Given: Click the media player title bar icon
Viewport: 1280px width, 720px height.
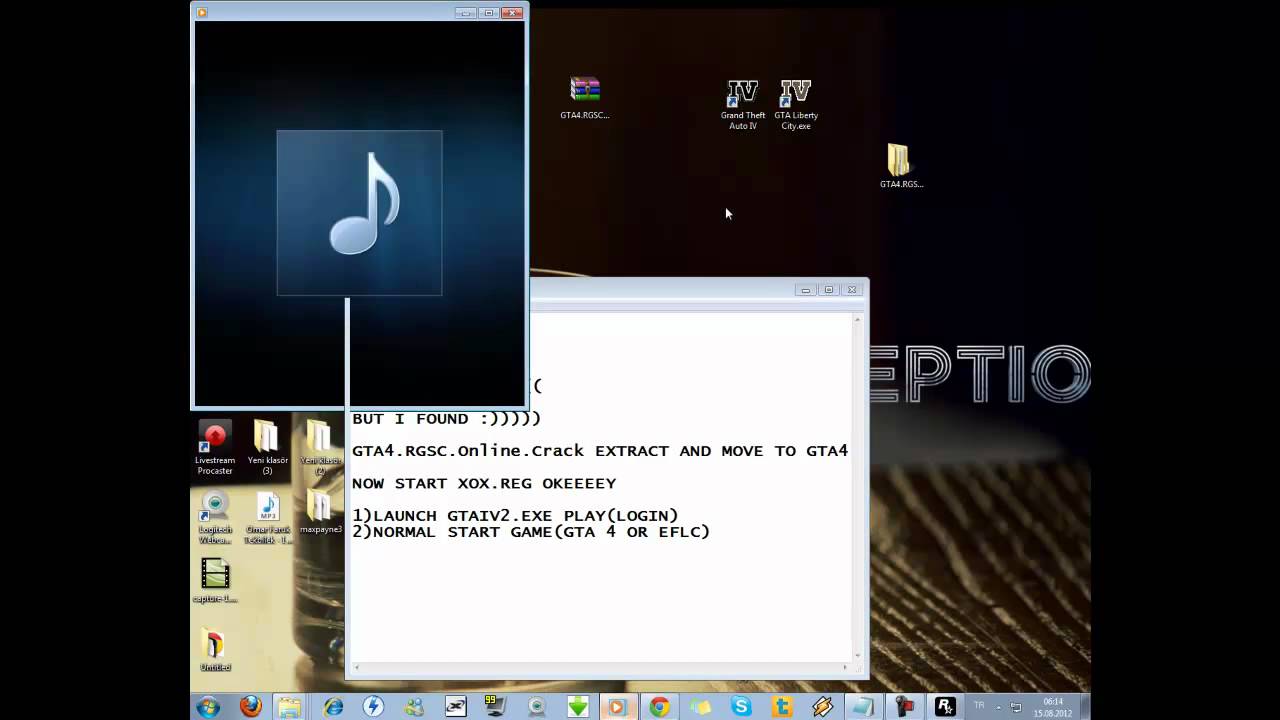Looking at the screenshot, I should [x=202, y=13].
